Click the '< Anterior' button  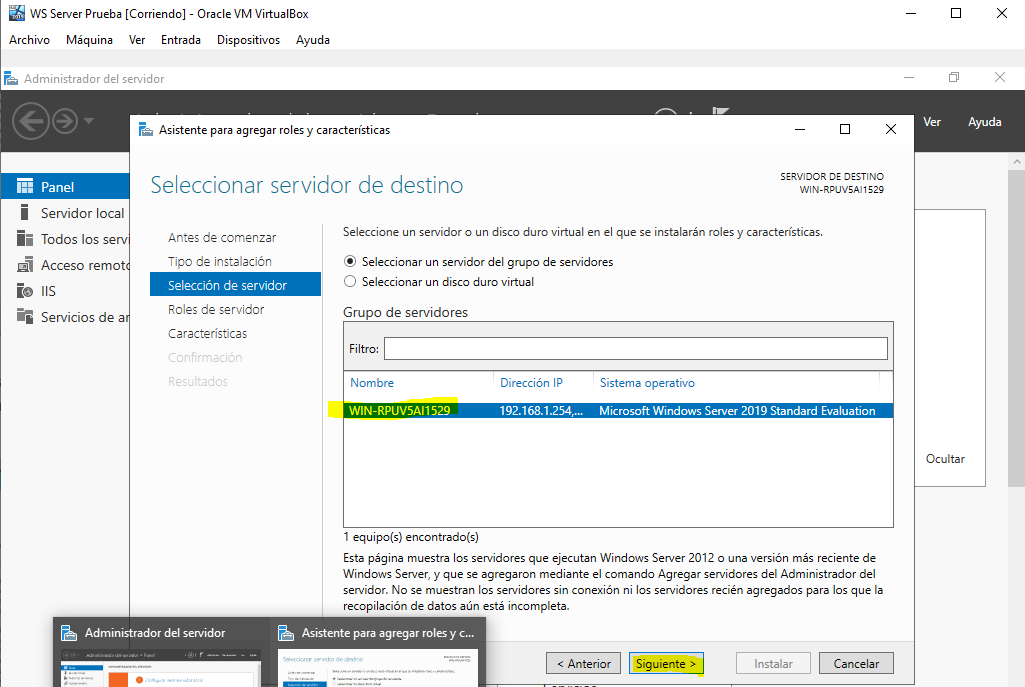pyautogui.click(x=584, y=663)
